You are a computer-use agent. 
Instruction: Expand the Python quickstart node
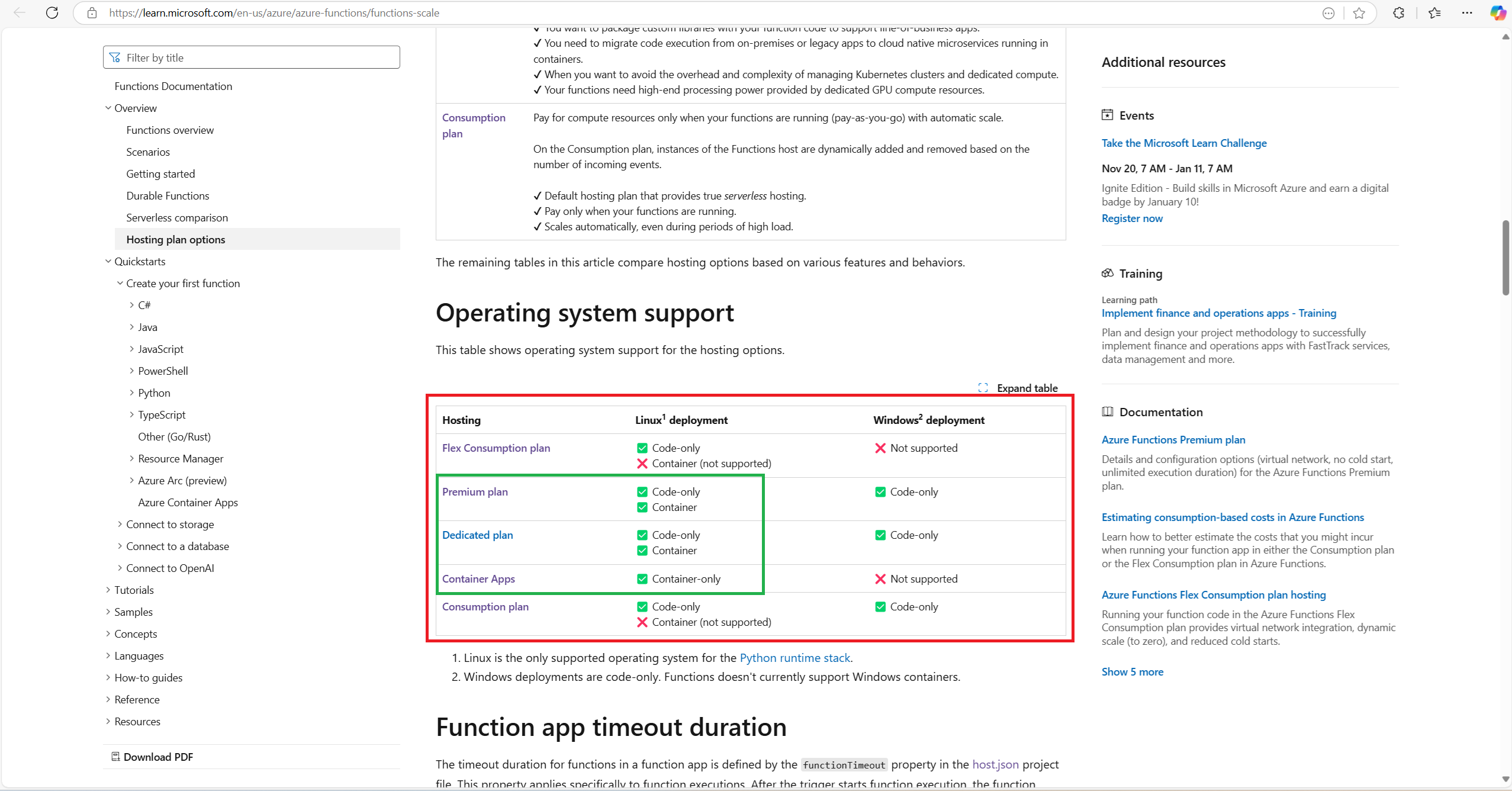click(x=131, y=393)
